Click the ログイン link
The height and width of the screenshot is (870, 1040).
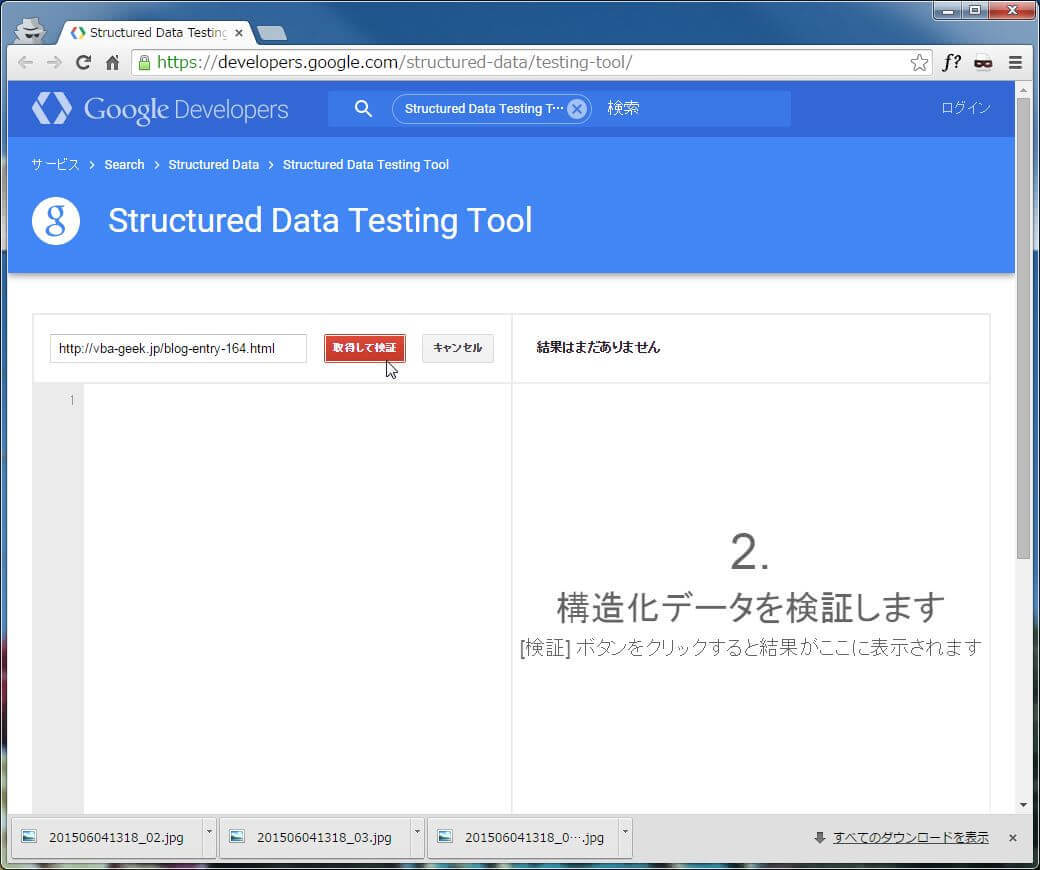point(965,109)
